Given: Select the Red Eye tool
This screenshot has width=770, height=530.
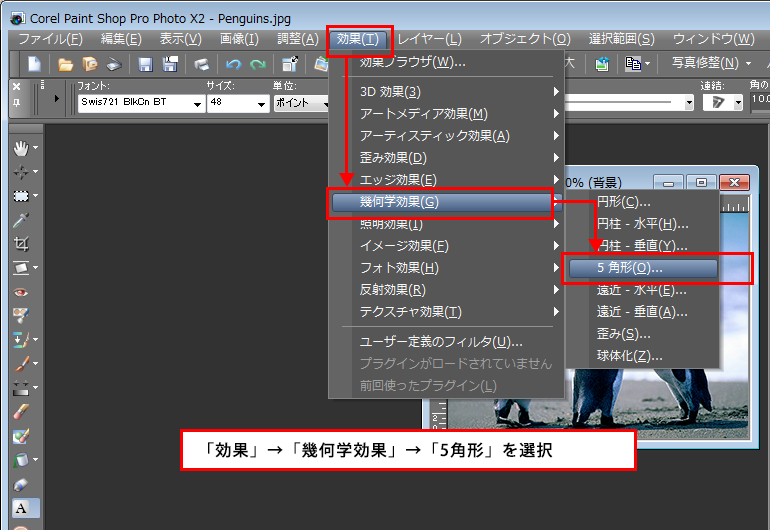Looking at the screenshot, I should click(x=21, y=292).
